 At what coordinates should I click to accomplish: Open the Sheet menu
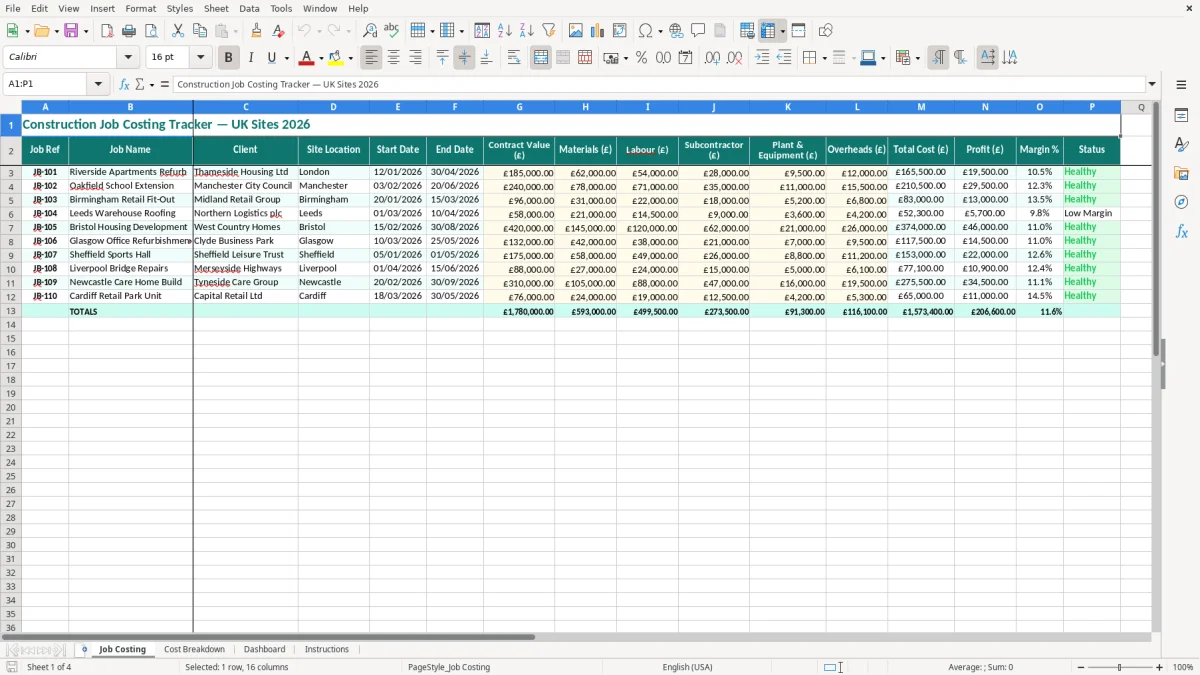tap(216, 8)
